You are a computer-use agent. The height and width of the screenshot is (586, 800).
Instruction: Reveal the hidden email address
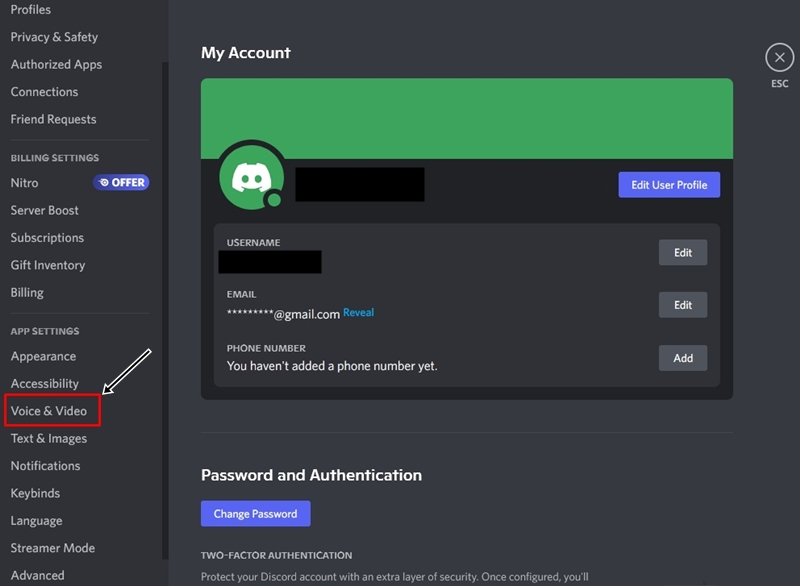point(358,312)
